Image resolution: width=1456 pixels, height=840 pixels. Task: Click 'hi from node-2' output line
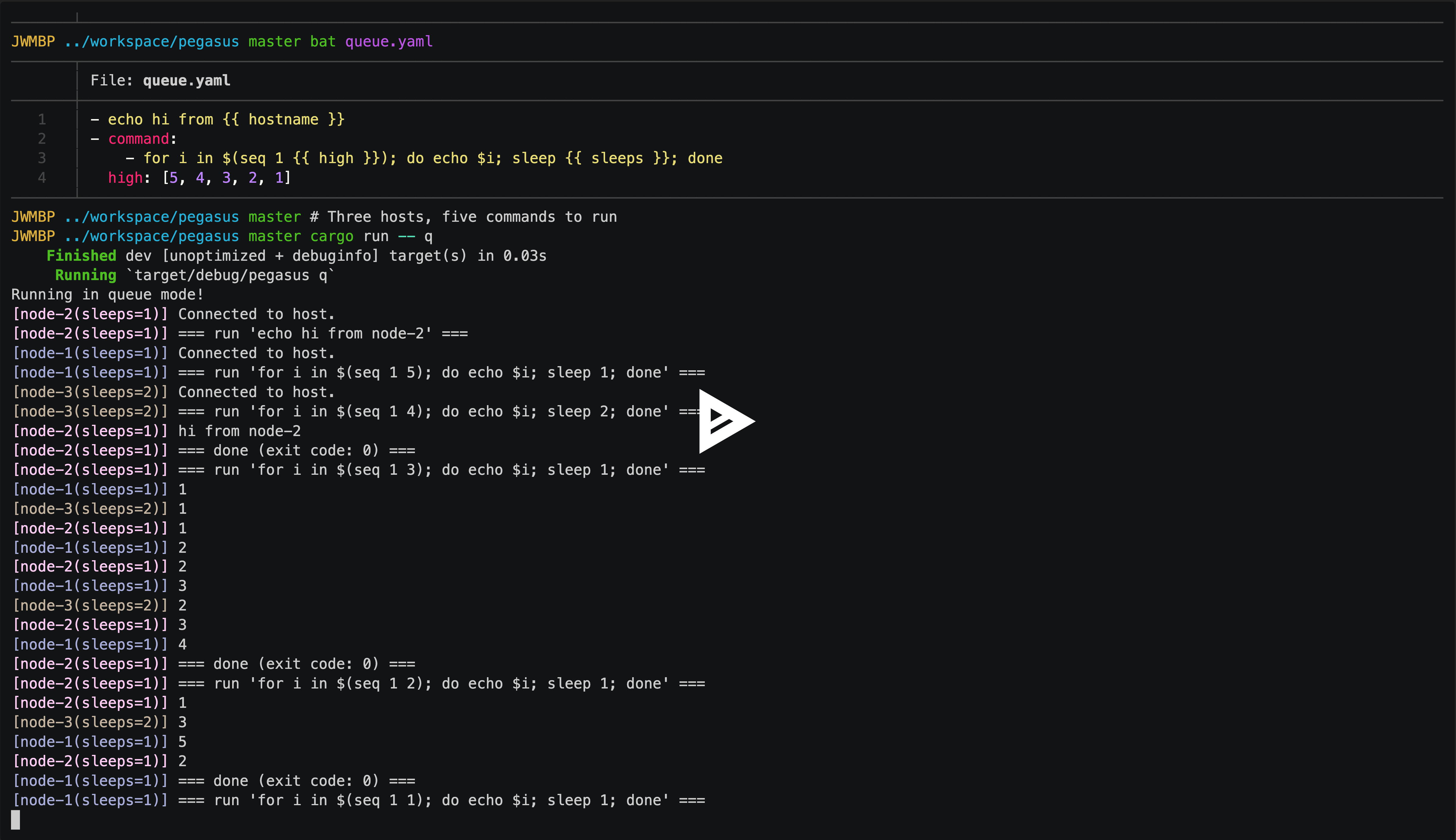(x=239, y=431)
